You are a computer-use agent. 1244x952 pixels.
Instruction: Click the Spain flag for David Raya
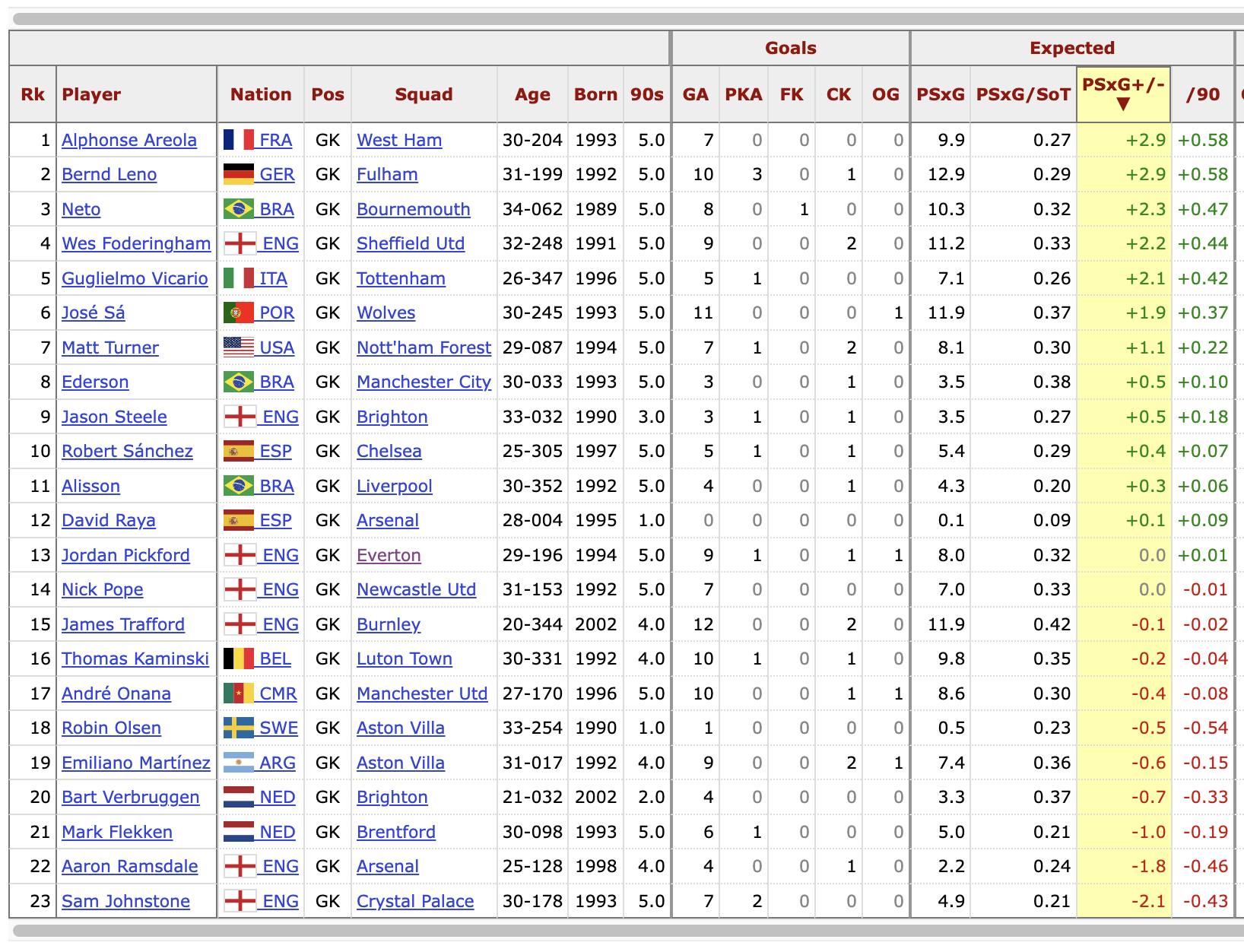click(239, 520)
